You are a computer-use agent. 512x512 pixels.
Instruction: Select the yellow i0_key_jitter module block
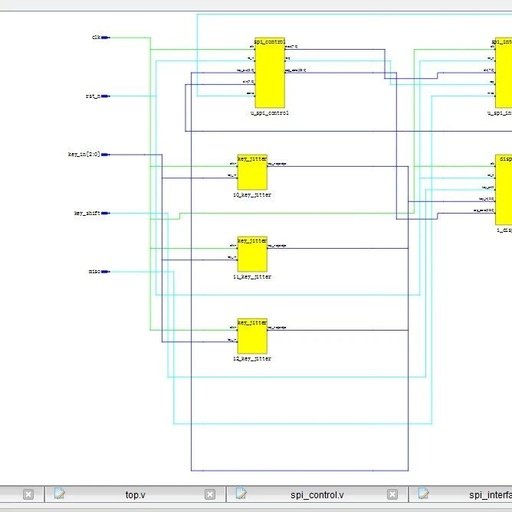252,172
